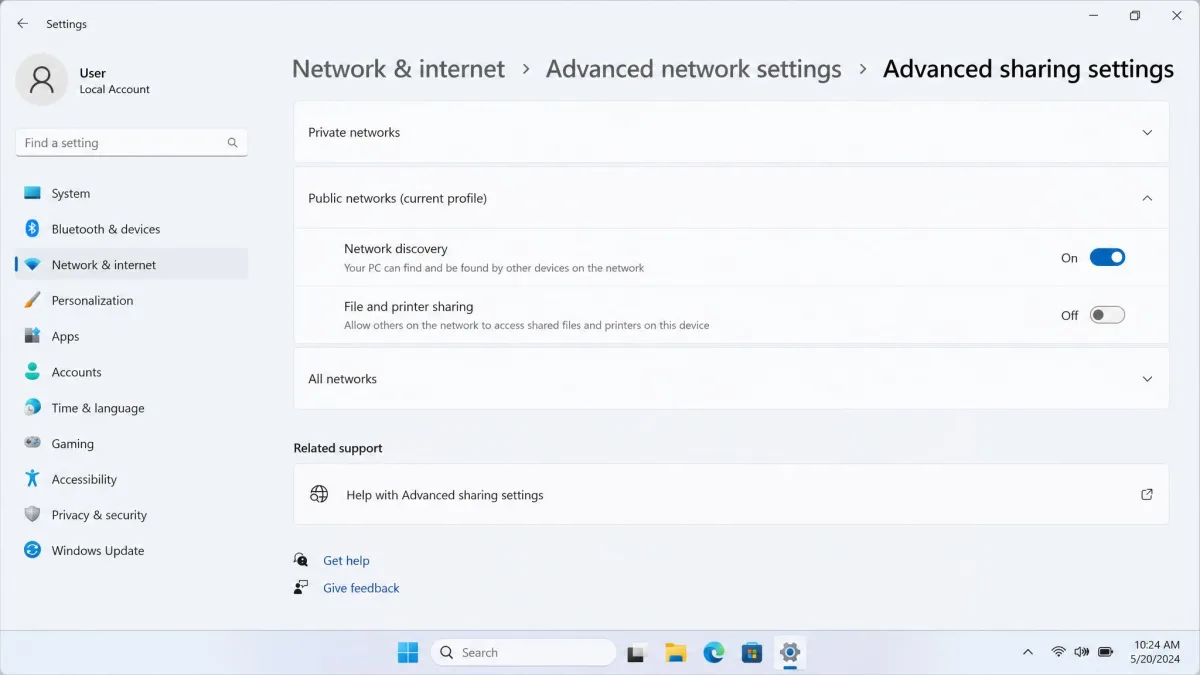This screenshot has width=1200, height=675.
Task: Click the Time & language globe icon
Action: click(32, 408)
